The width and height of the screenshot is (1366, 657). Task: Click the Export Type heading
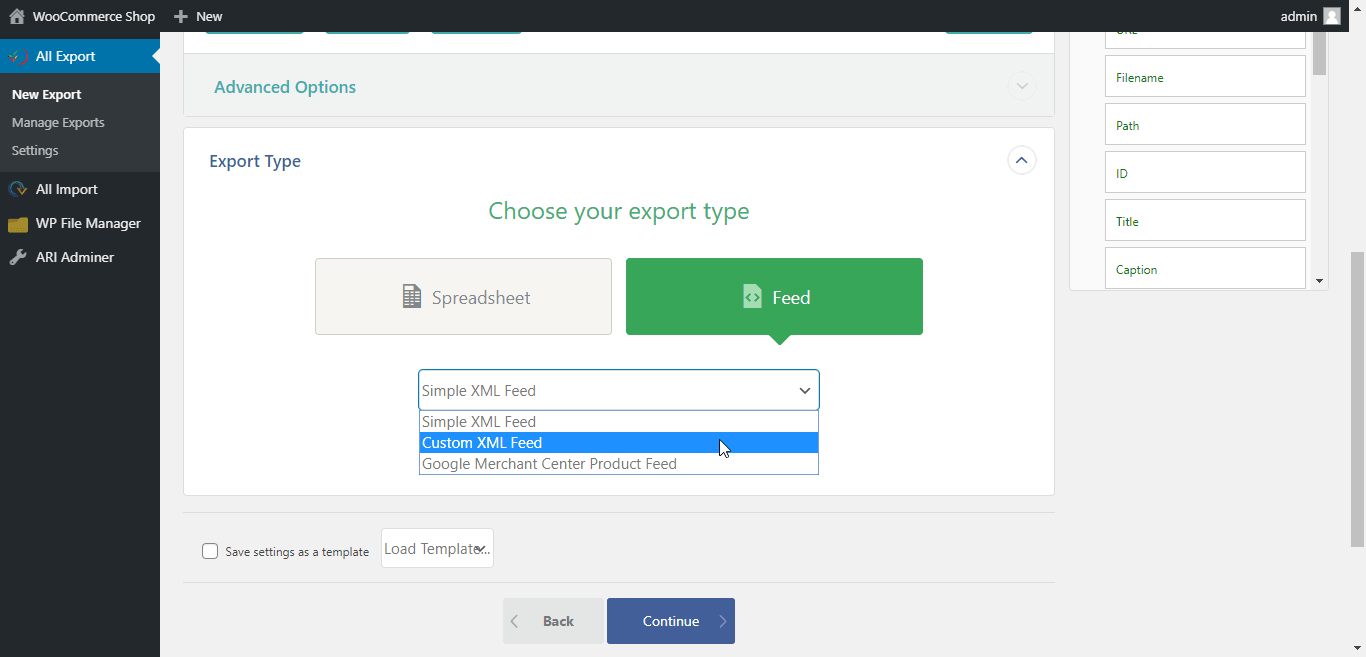pyautogui.click(x=255, y=161)
